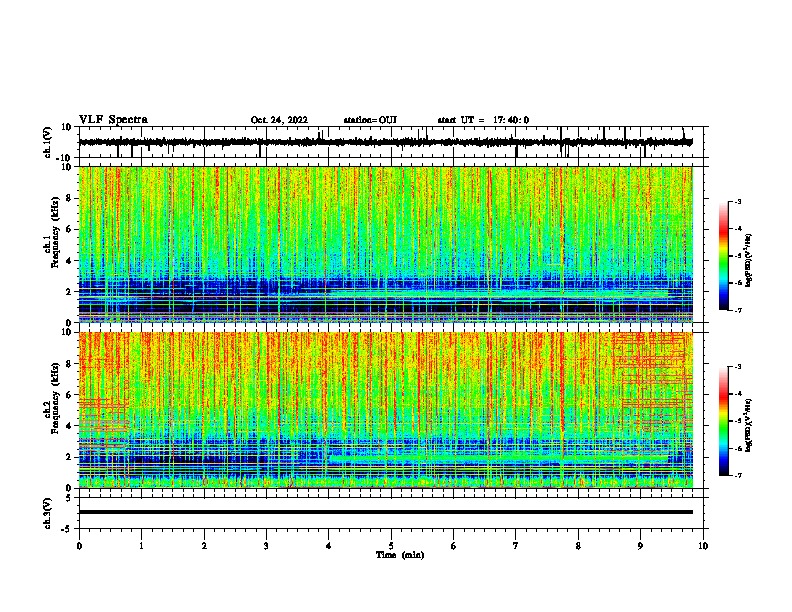The image size is (792, 612).
Task: Click the ch.1 spectrogram color scale bar
Action: tap(724, 256)
